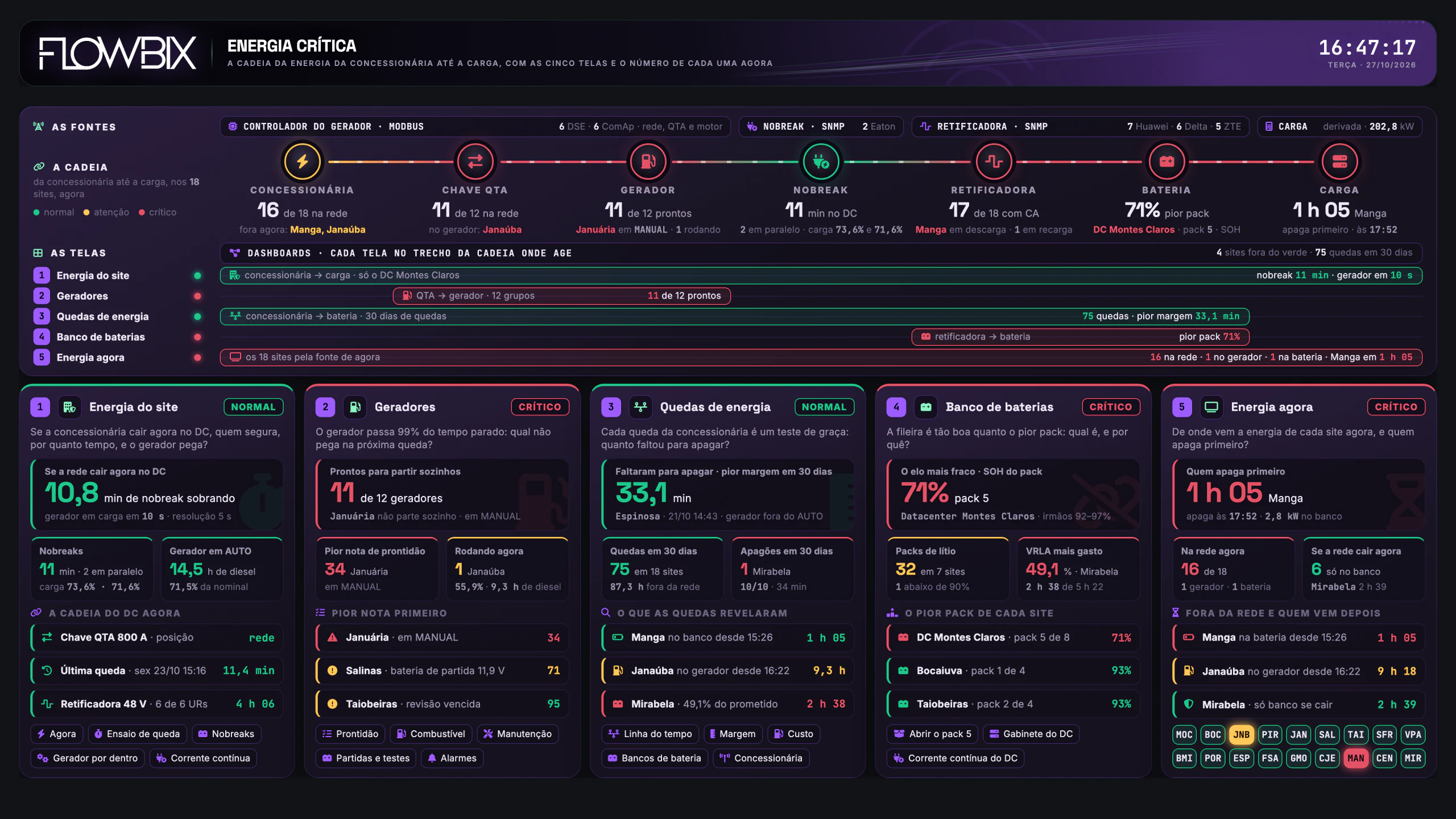Click the Concessionária lightning node icon
1456x819 pixels.
point(303,162)
